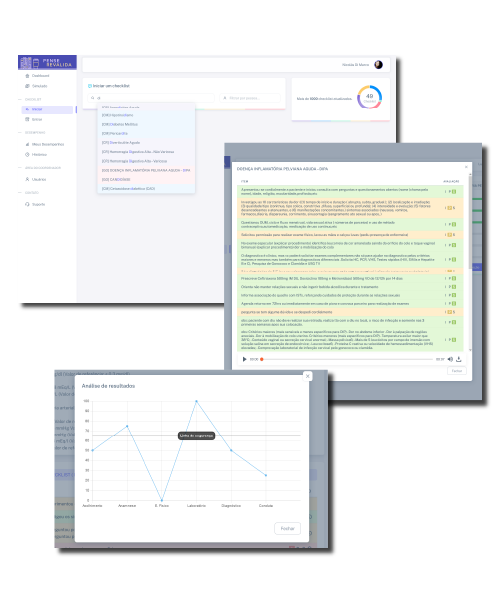Click the user avatar at top right

click(x=378, y=65)
